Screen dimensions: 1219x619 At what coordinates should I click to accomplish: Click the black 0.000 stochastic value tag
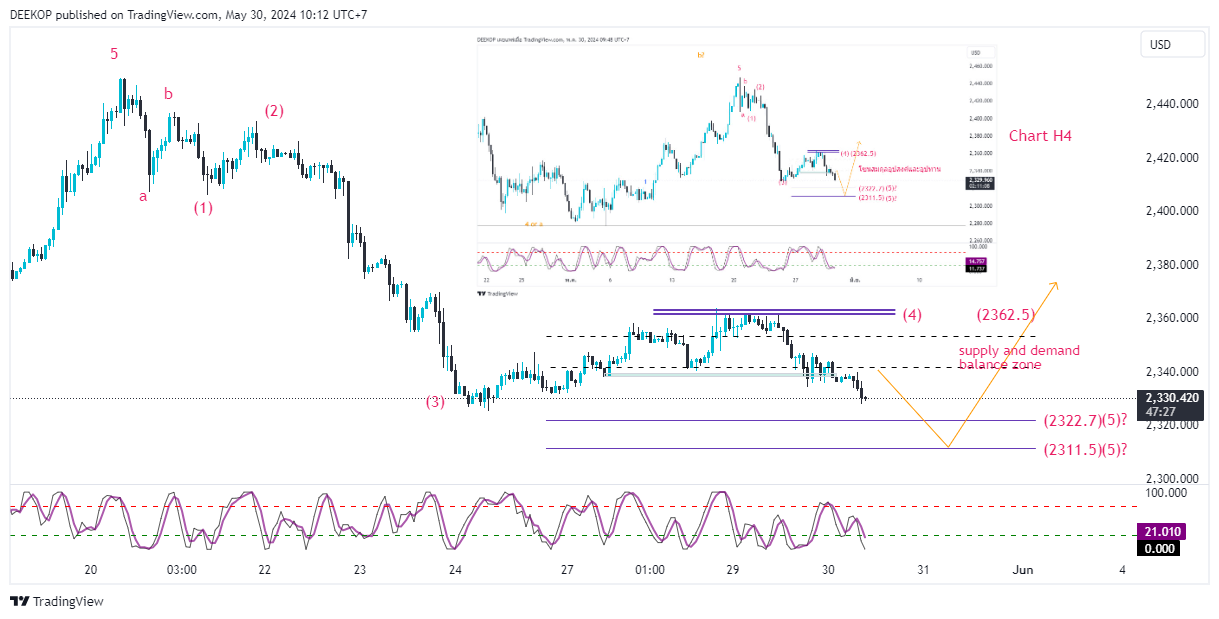(x=1159, y=548)
